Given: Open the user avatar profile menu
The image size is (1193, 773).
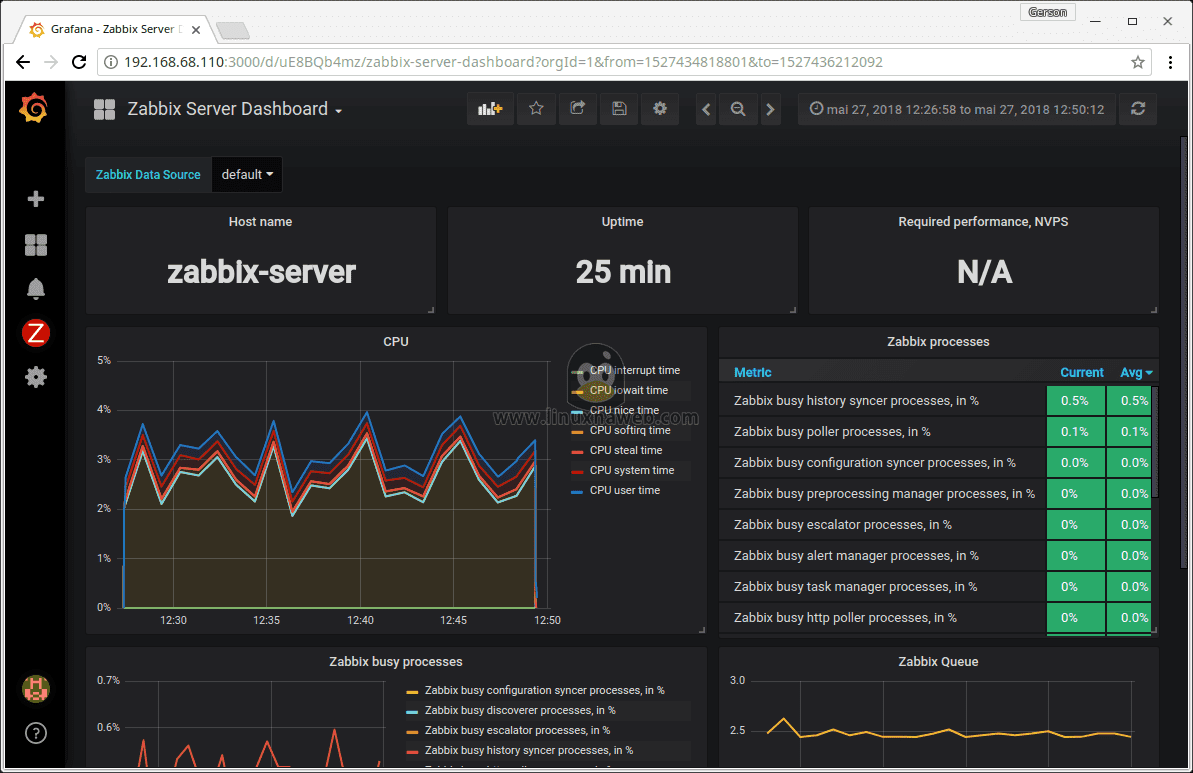Looking at the screenshot, I should pos(36,689).
